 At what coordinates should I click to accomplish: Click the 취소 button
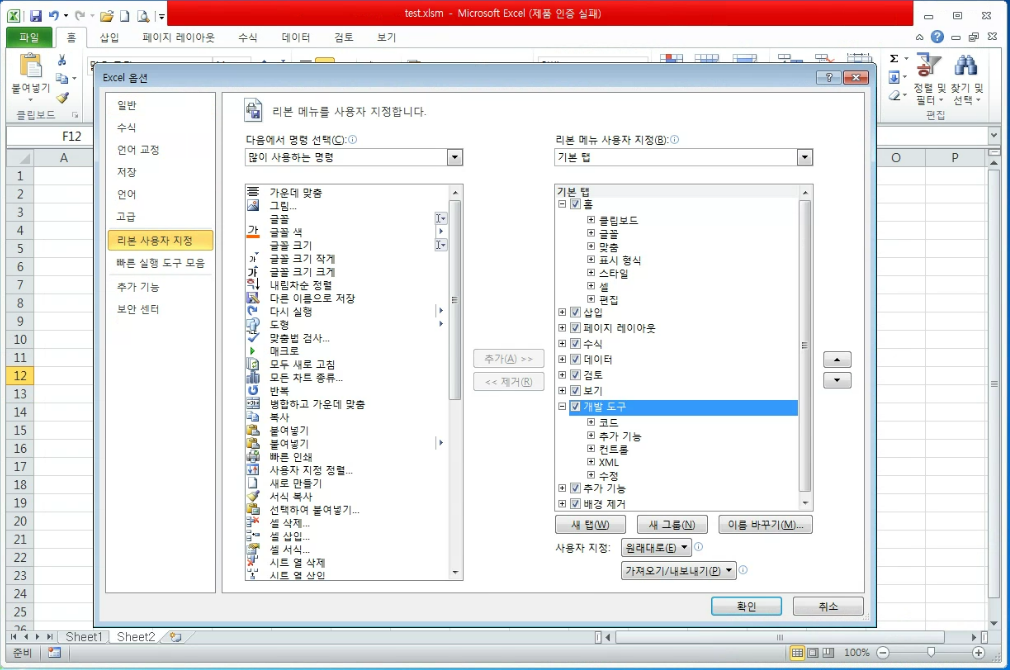click(x=828, y=607)
